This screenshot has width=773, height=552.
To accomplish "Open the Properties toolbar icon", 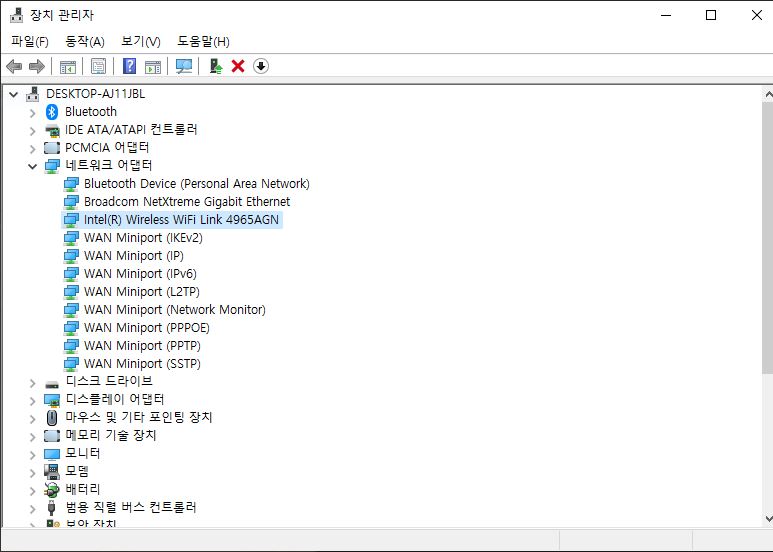I will [x=98, y=66].
